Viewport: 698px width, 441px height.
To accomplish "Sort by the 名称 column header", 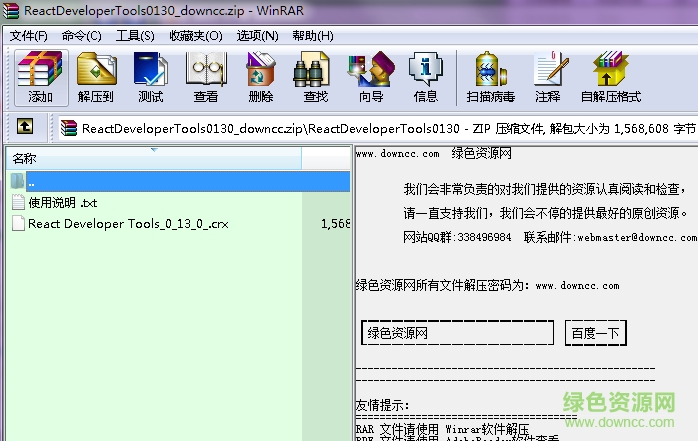I will click(x=154, y=158).
